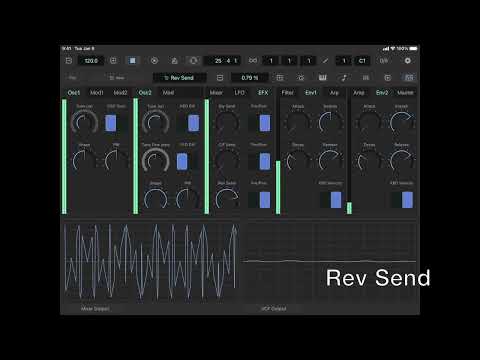This screenshot has width=480, height=360.
Task: Open the Rev Send parameter selector
Action: tap(179, 78)
